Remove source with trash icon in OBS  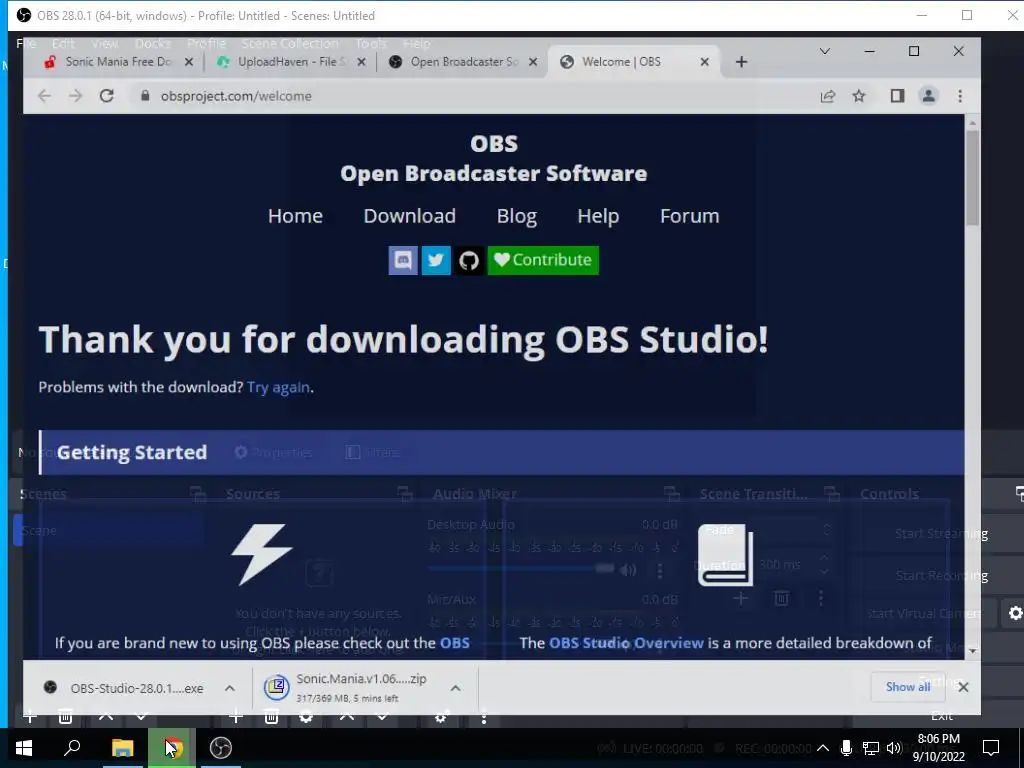coord(272,716)
